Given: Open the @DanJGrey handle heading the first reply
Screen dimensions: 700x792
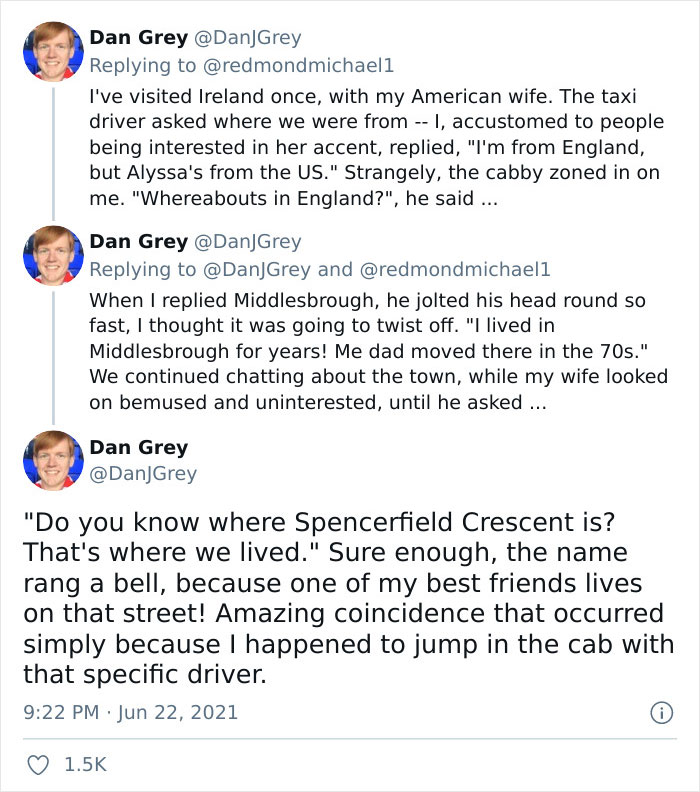Looking at the screenshot, I should [x=247, y=38].
